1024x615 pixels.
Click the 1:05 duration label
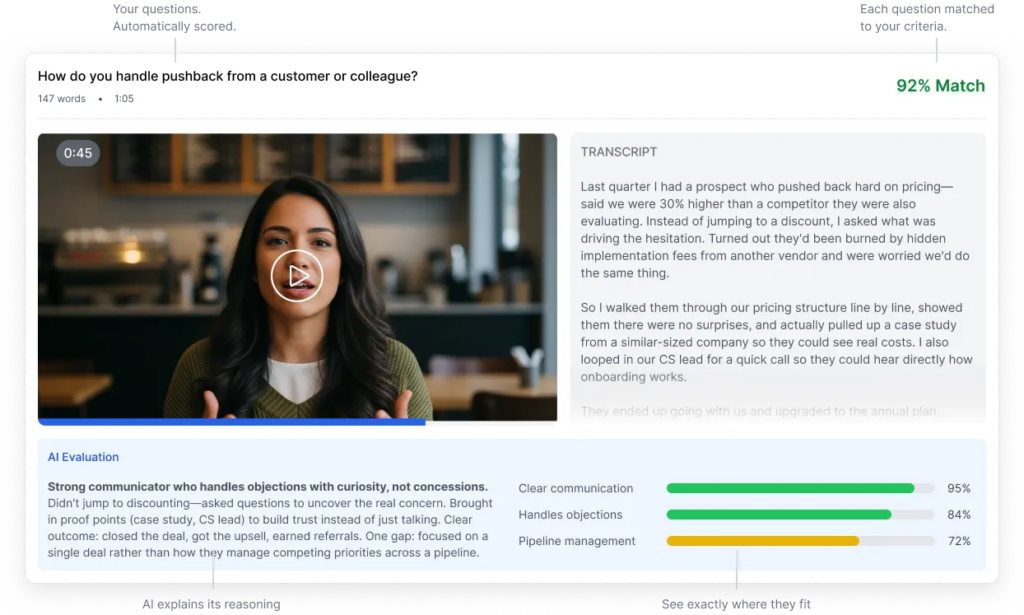tap(124, 99)
